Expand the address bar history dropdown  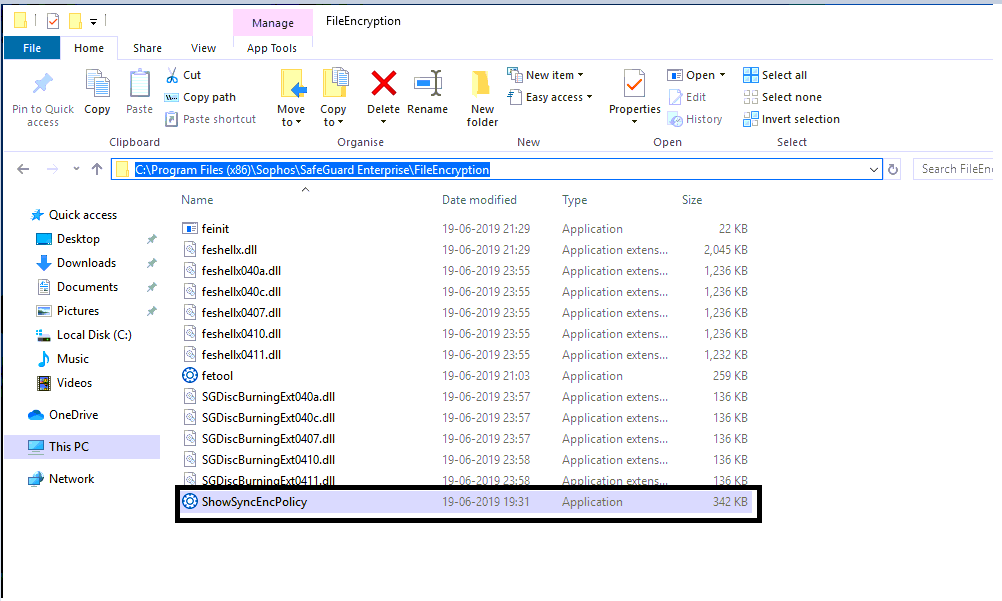[875, 170]
